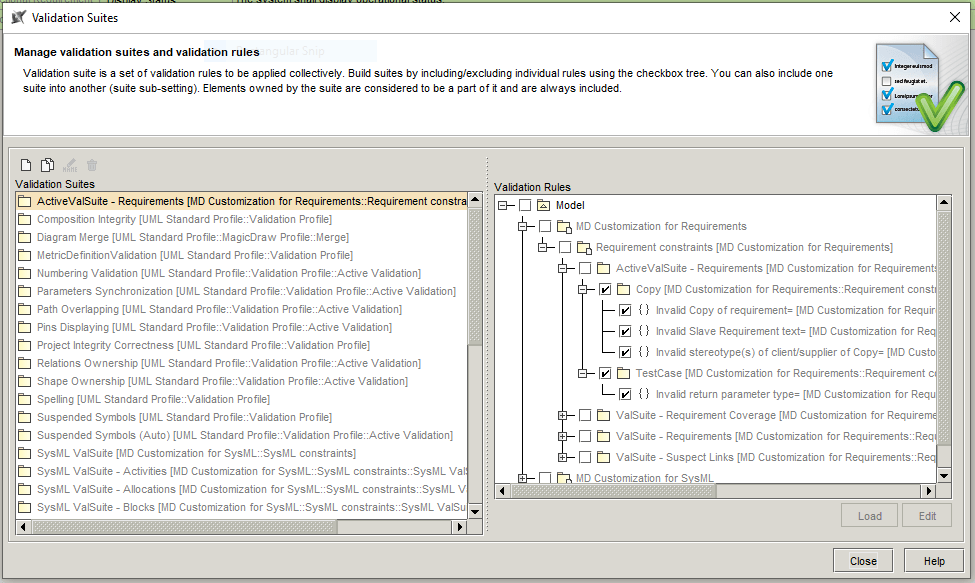This screenshot has width=975, height=583.
Task: Collapse ActiveValSuite - Requirements tree node
Action: pyautogui.click(x=563, y=269)
